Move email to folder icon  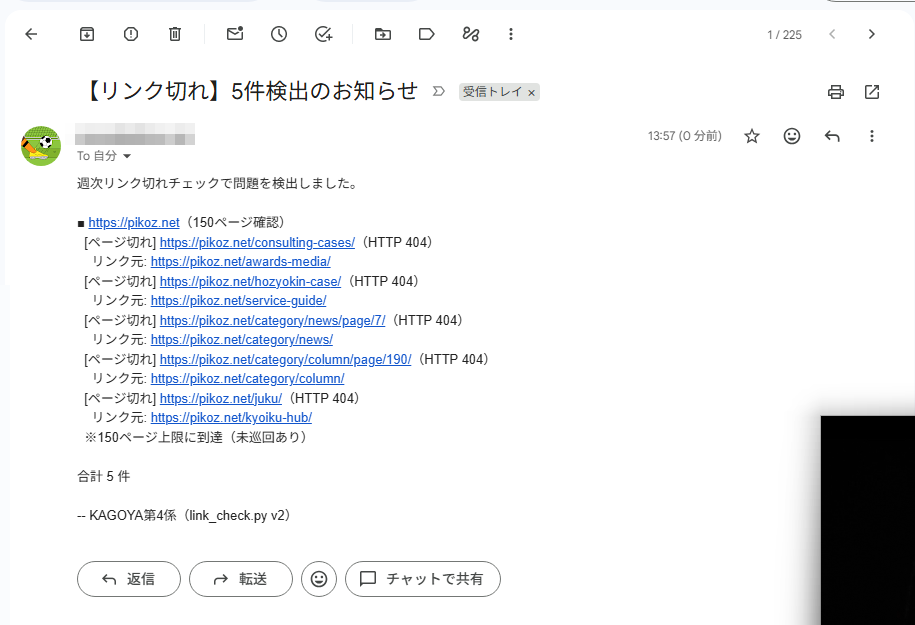pos(383,34)
